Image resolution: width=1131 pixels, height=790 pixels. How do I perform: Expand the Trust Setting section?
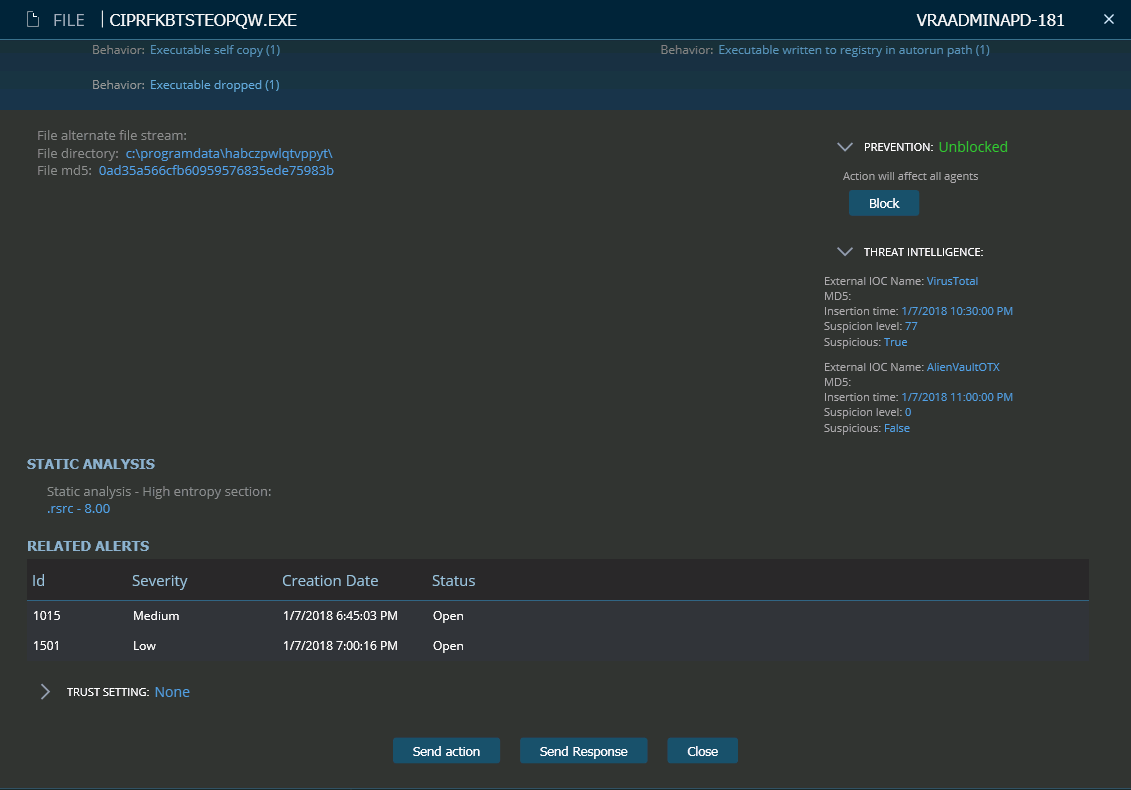[44, 691]
